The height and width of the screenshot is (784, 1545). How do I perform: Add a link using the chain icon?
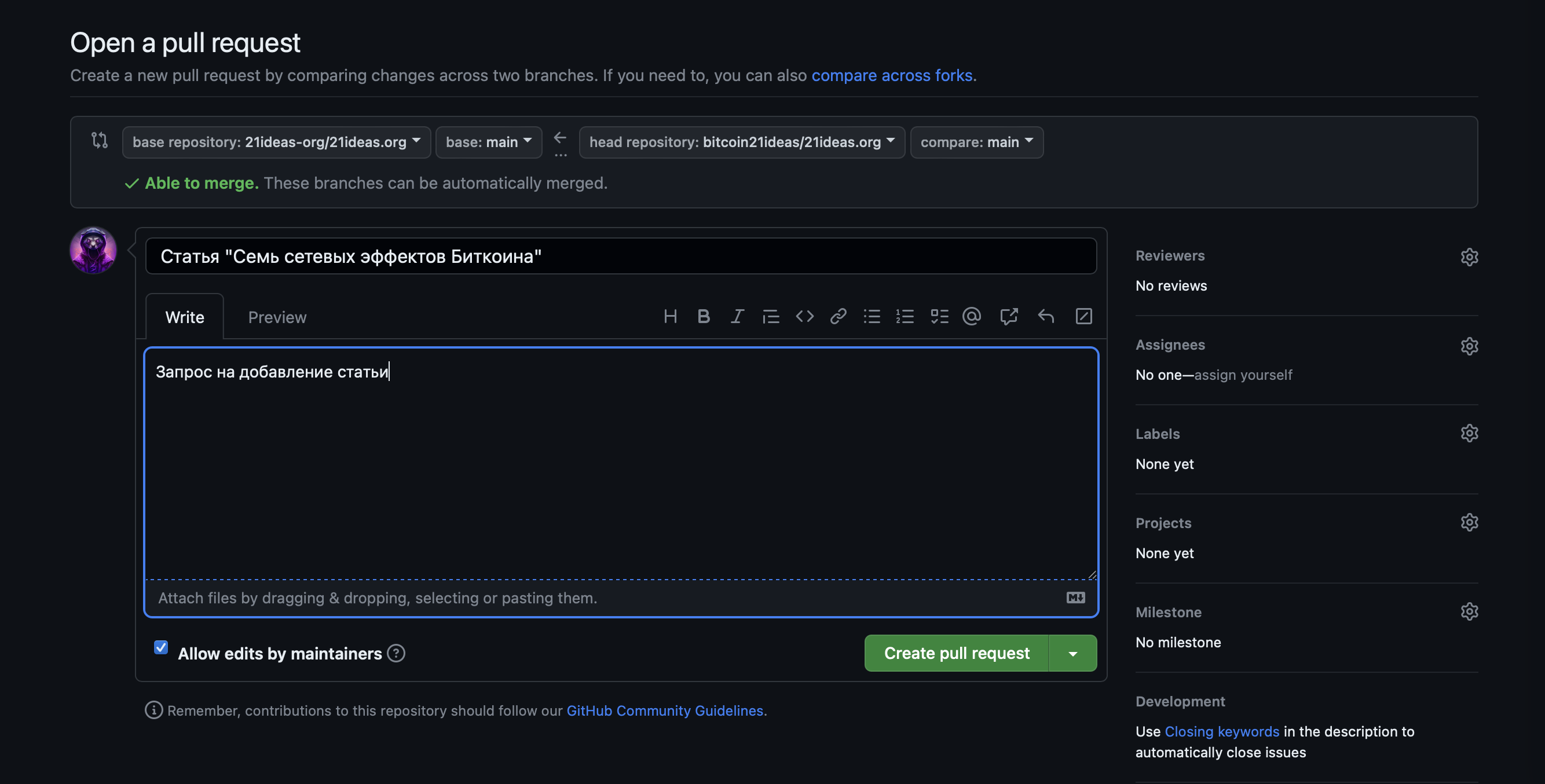pyautogui.click(x=838, y=316)
